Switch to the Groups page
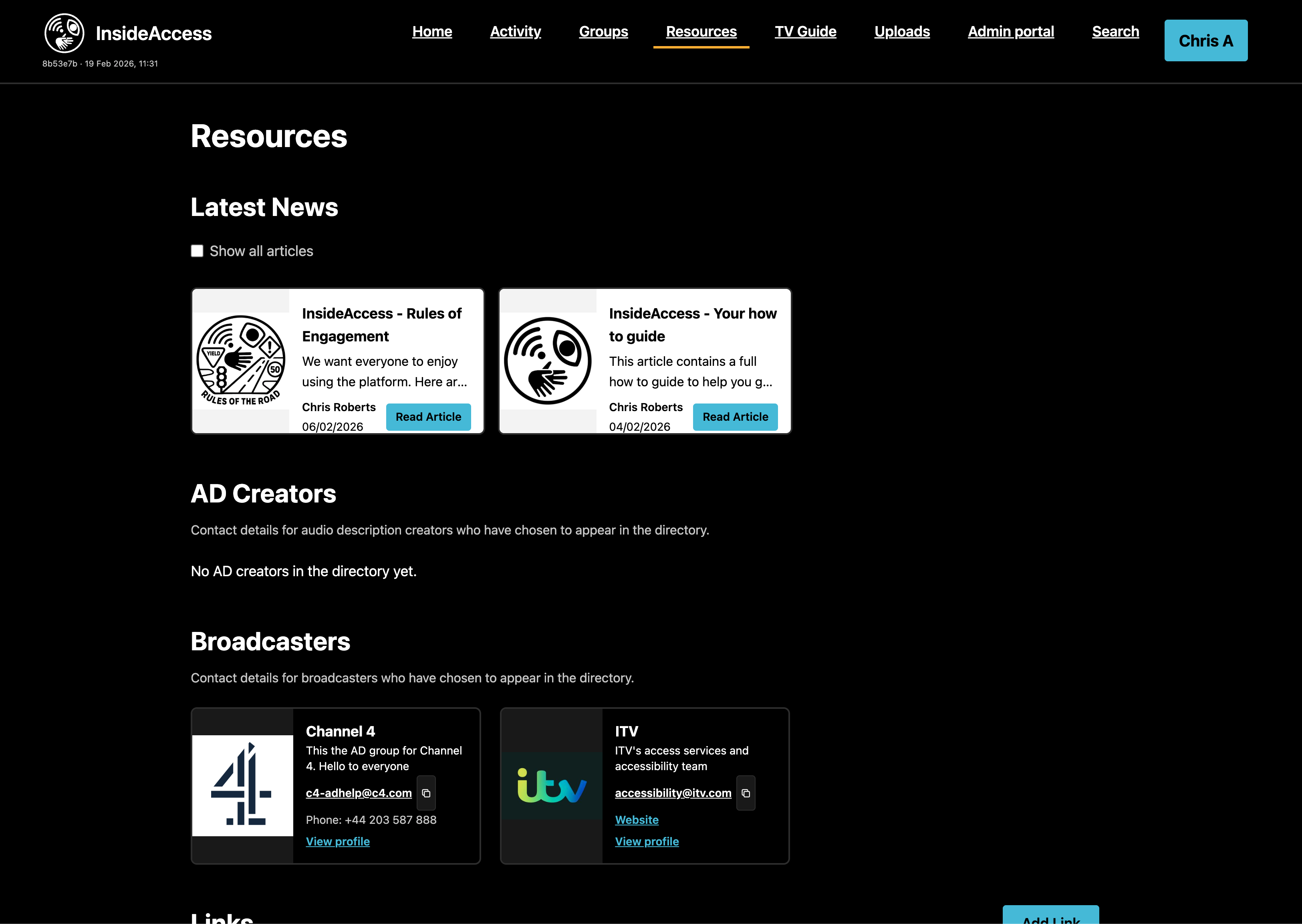This screenshot has height=924, width=1302. [603, 32]
